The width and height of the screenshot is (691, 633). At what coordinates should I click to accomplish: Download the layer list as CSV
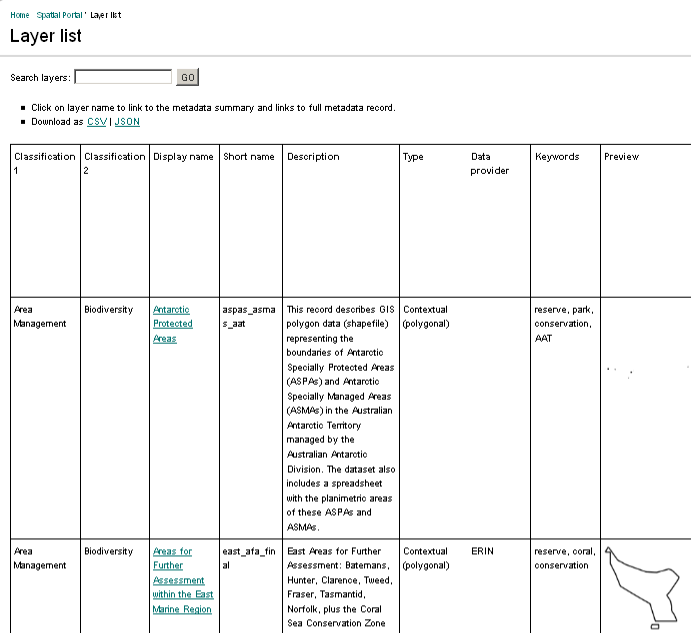point(96,122)
